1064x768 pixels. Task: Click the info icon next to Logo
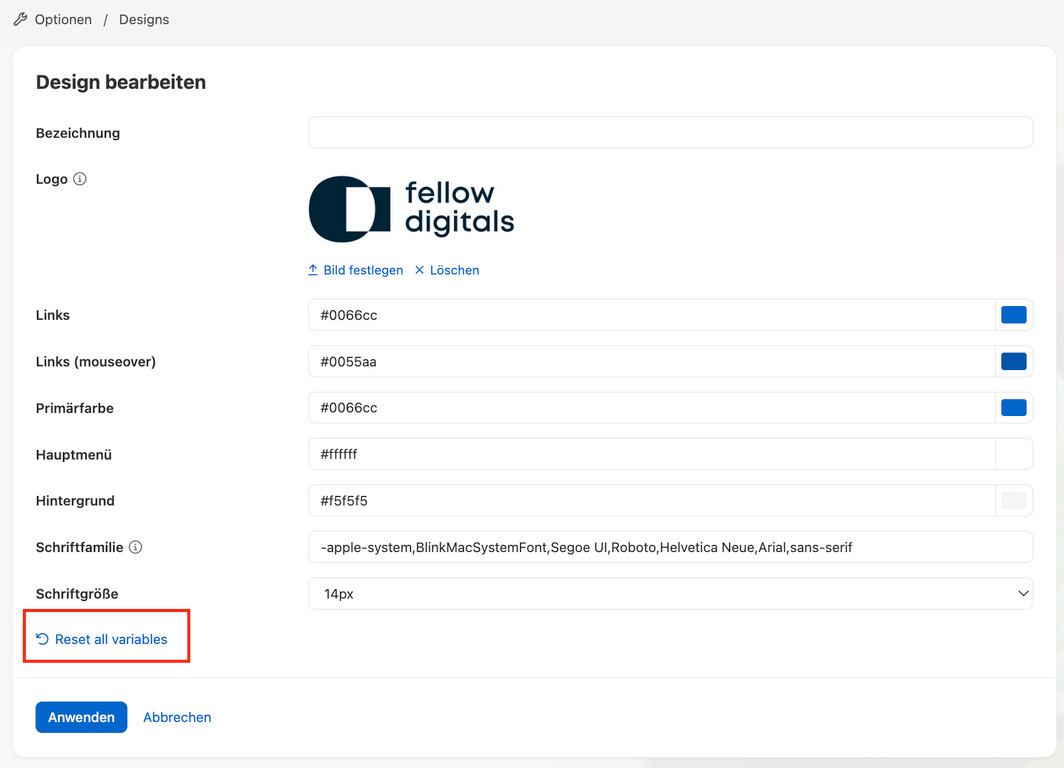pos(80,179)
